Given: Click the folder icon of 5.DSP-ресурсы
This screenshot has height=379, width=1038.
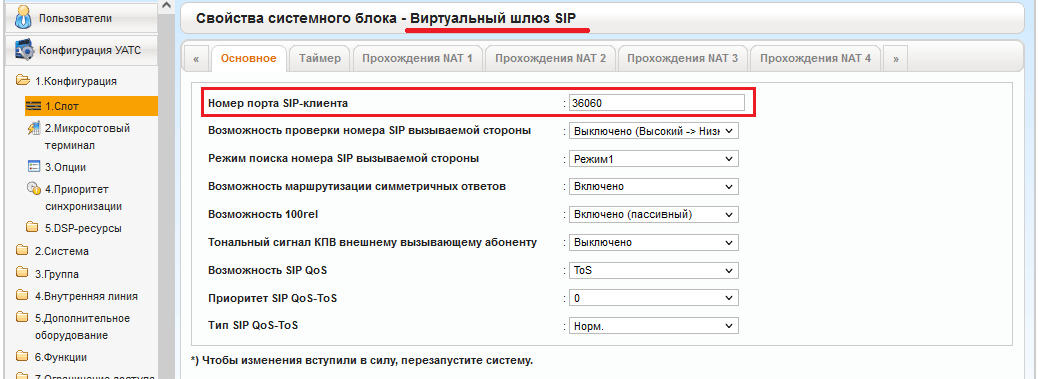Looking at the screenshot, I should [x=32, y=228].
